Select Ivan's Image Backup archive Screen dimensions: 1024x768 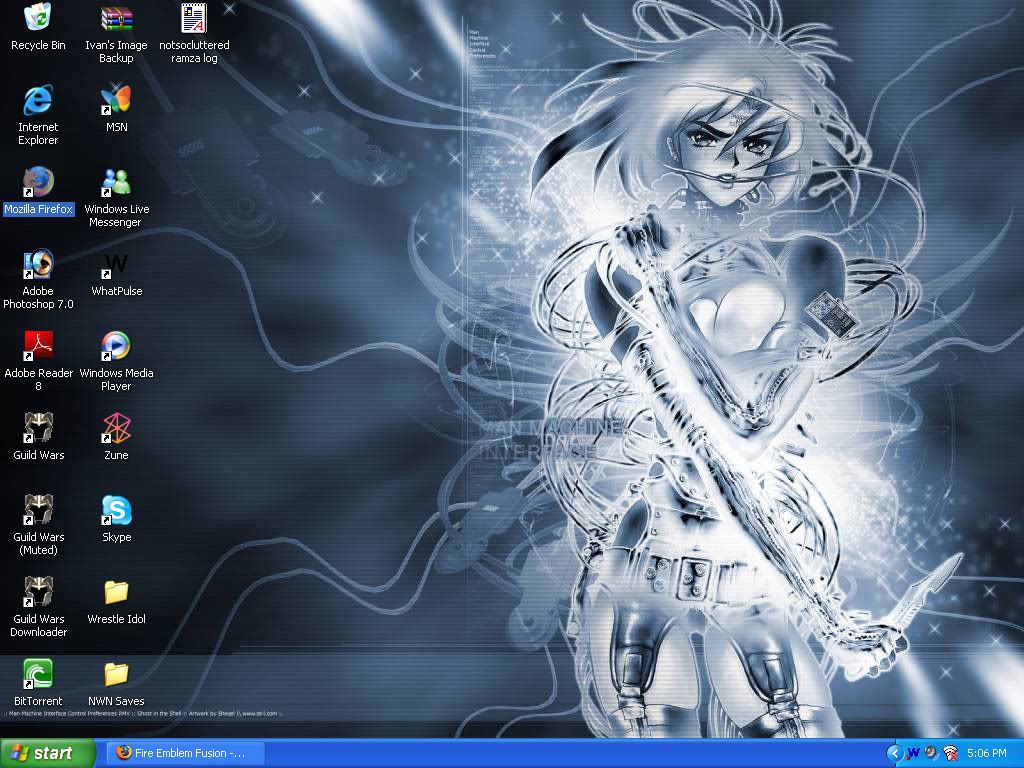pyautogui.click(x=116, y=19)
